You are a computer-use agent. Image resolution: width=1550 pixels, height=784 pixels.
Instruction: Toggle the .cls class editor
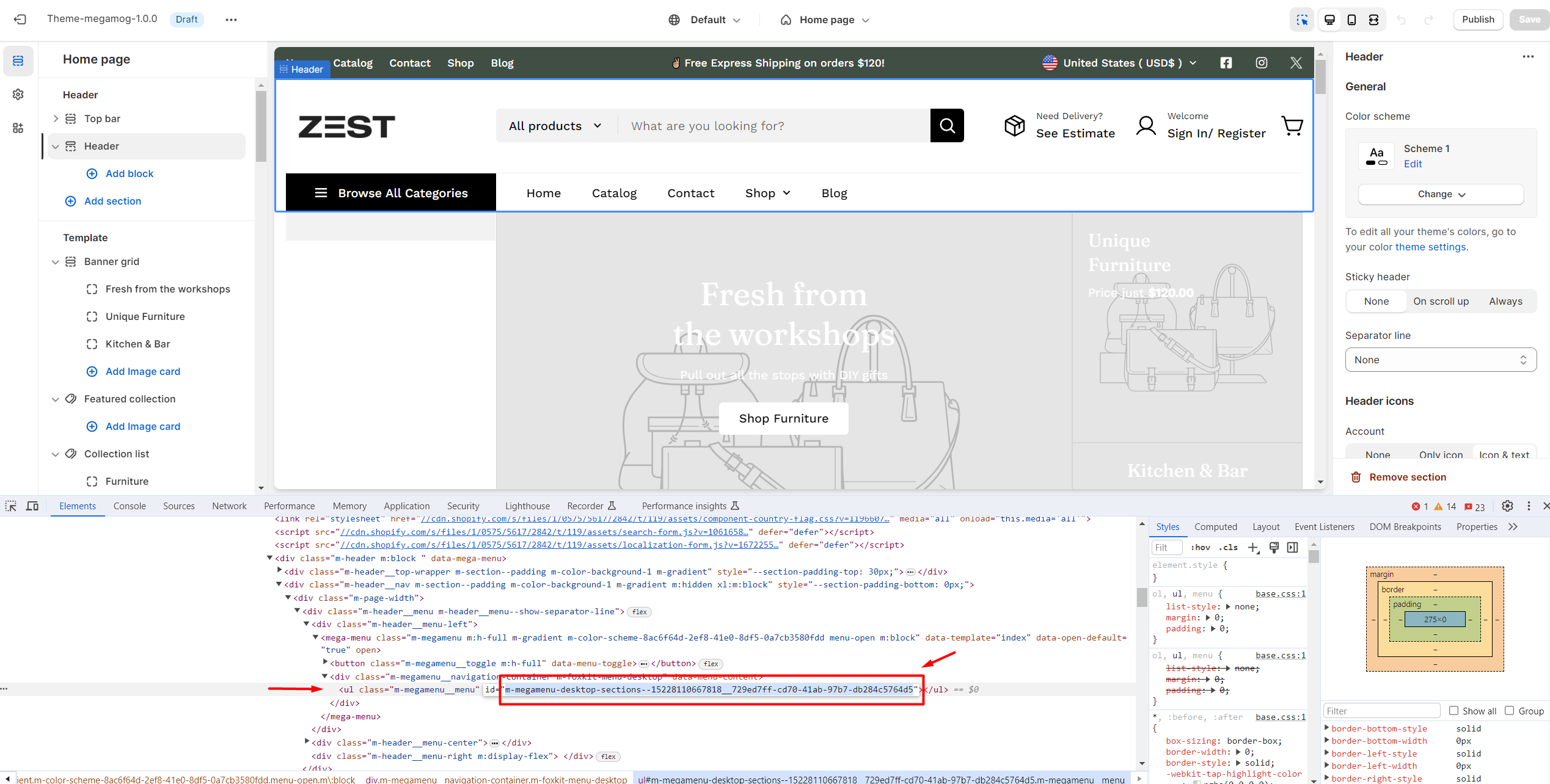click(1229, 548)
